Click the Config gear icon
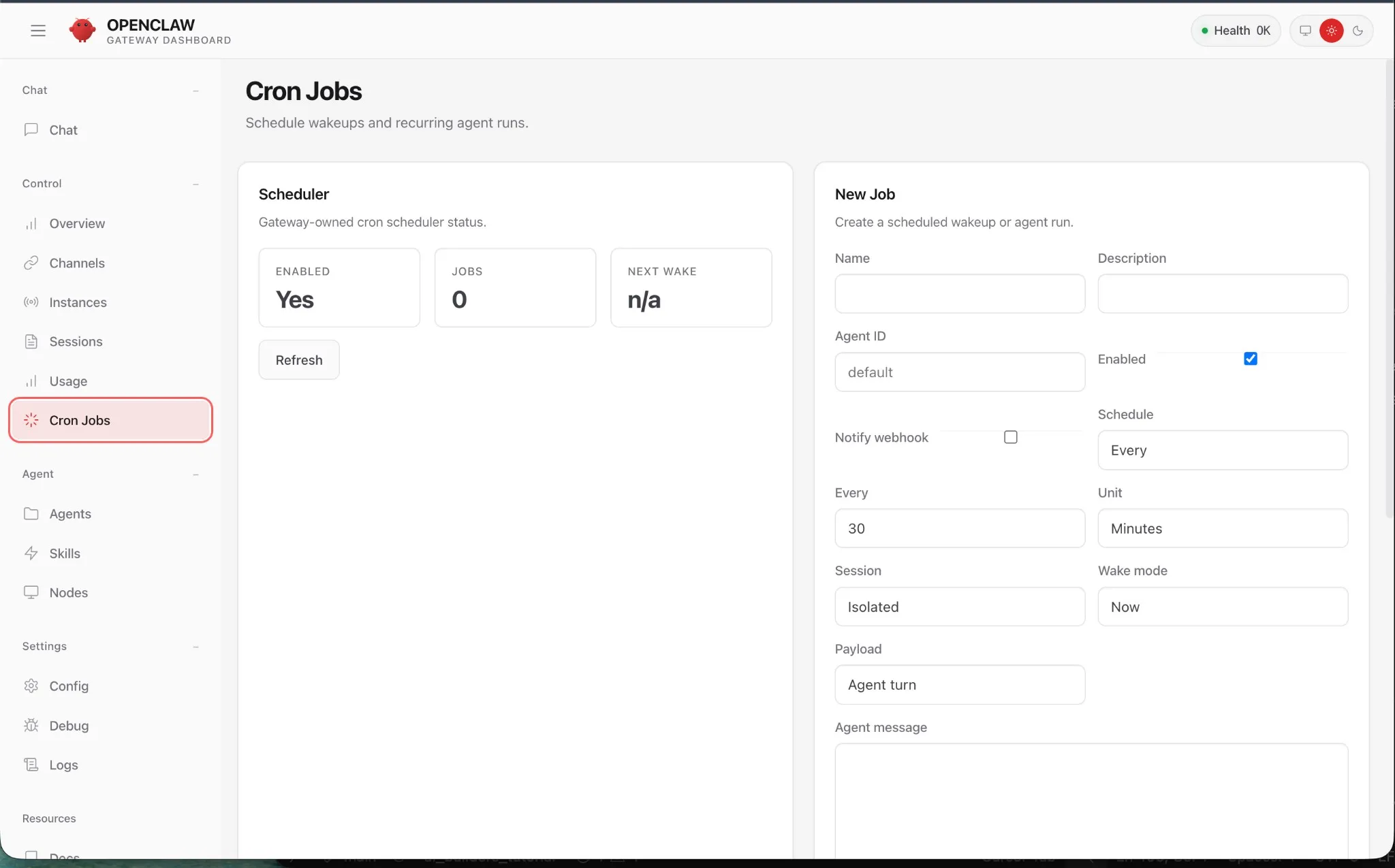 31,686
